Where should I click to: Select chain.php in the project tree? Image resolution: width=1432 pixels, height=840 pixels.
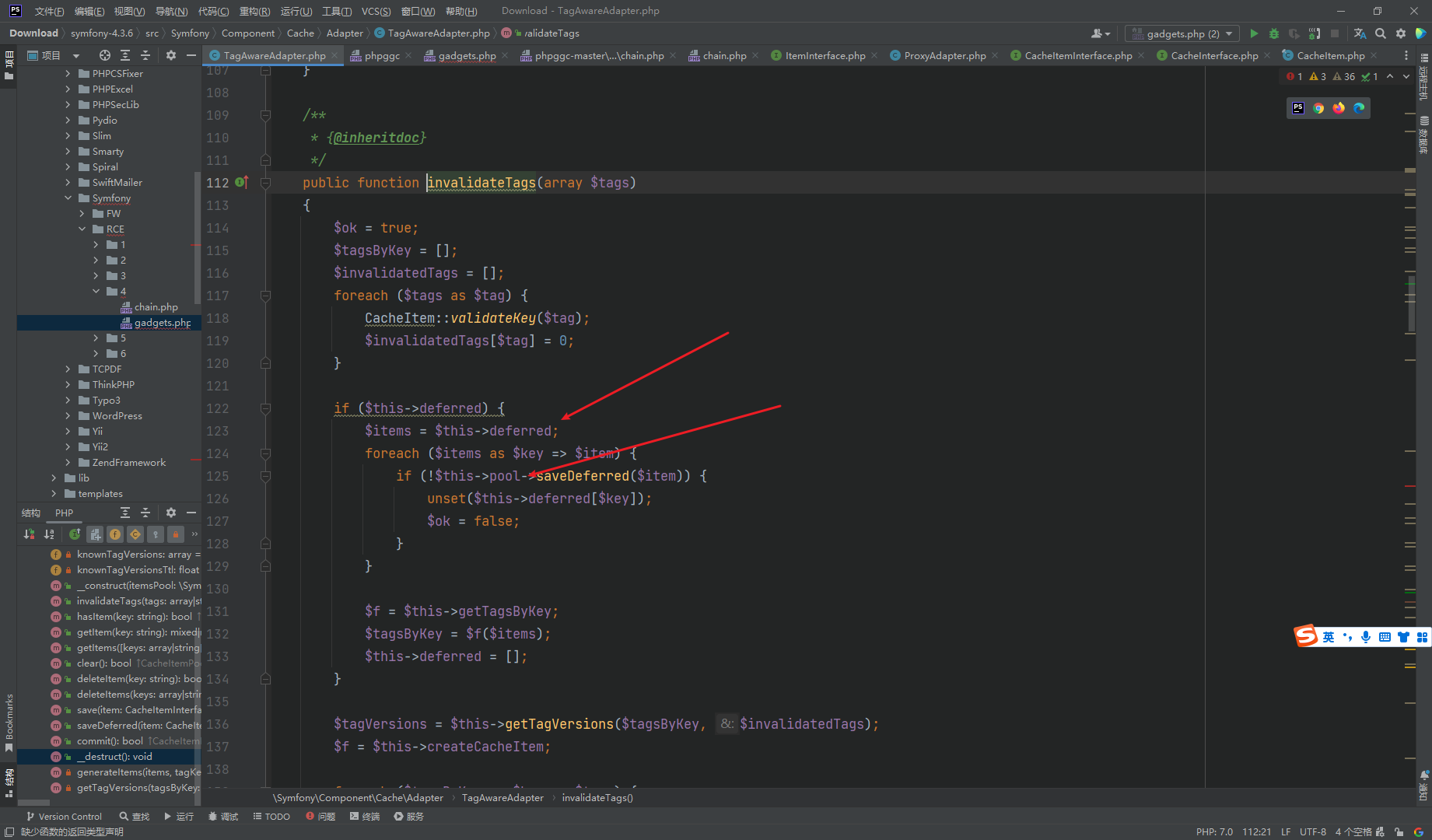pyautogui.click(x=156, y=307)
